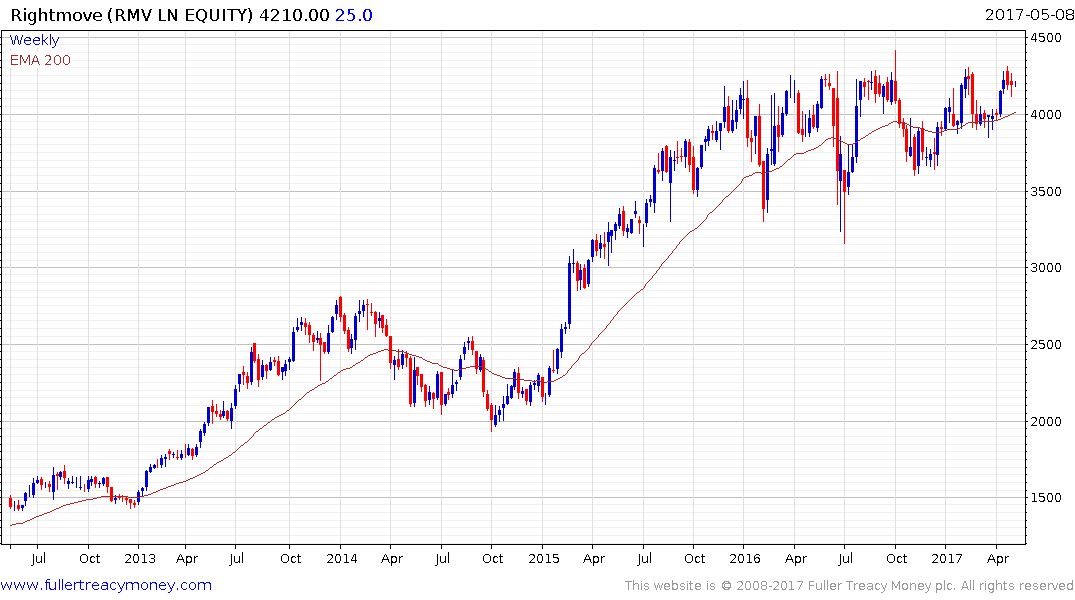This screenshot has width=1075, height=600.
Task: Open the www.fullertreacymoney.com link
Action: pyautogui.click(x=106, y=585)
